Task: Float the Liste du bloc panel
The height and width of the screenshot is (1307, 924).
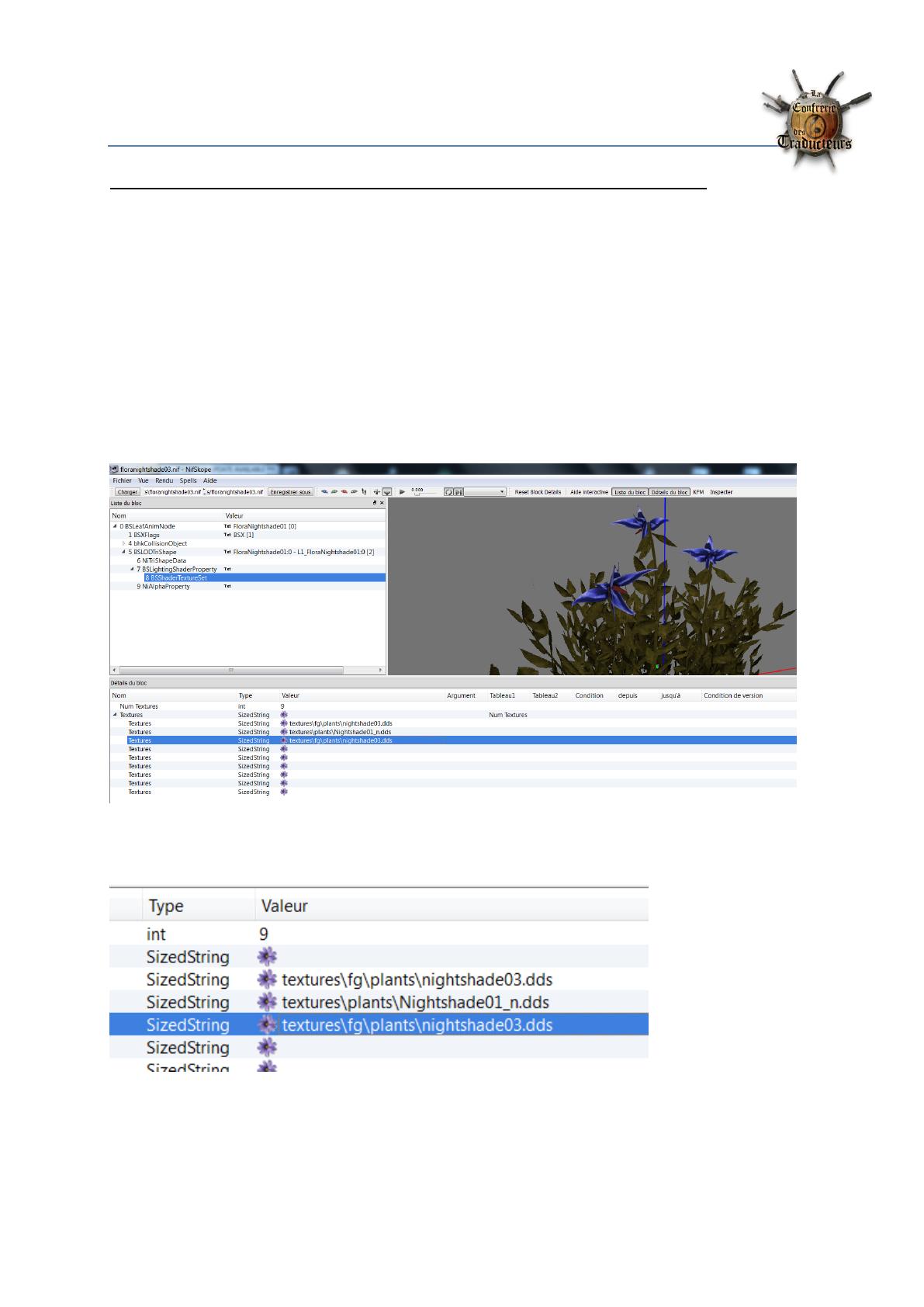Action: 375,503
